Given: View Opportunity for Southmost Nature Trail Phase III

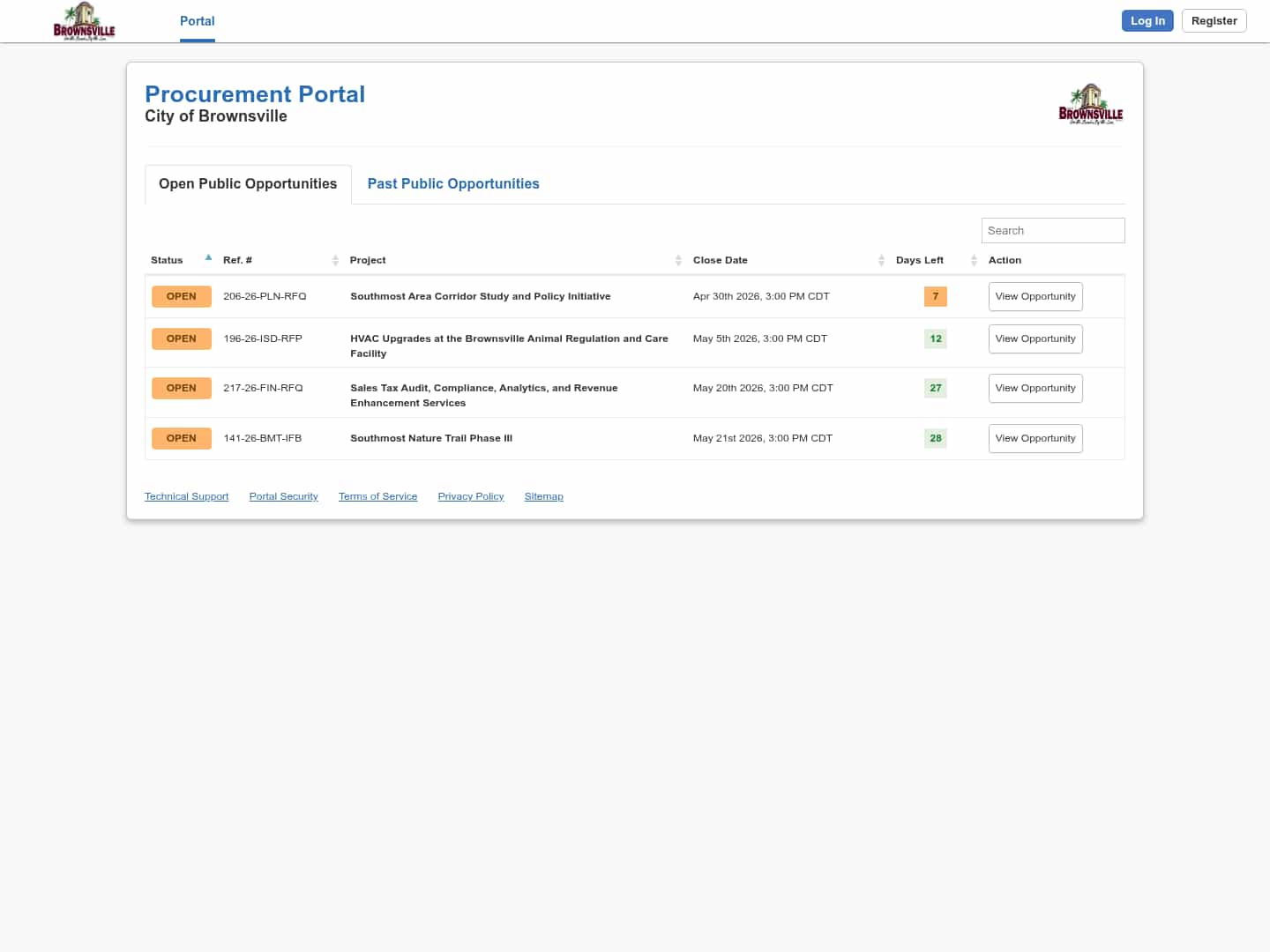Looking at the screenshot, I should tap(1035, 439).
